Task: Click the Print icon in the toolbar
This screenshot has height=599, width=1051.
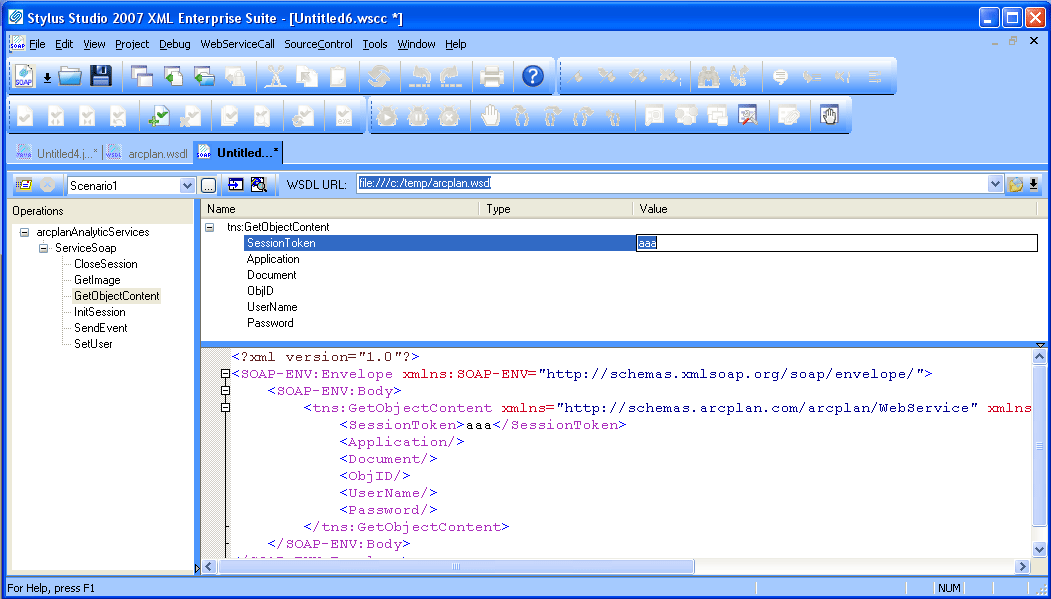Action: point(491,76)
